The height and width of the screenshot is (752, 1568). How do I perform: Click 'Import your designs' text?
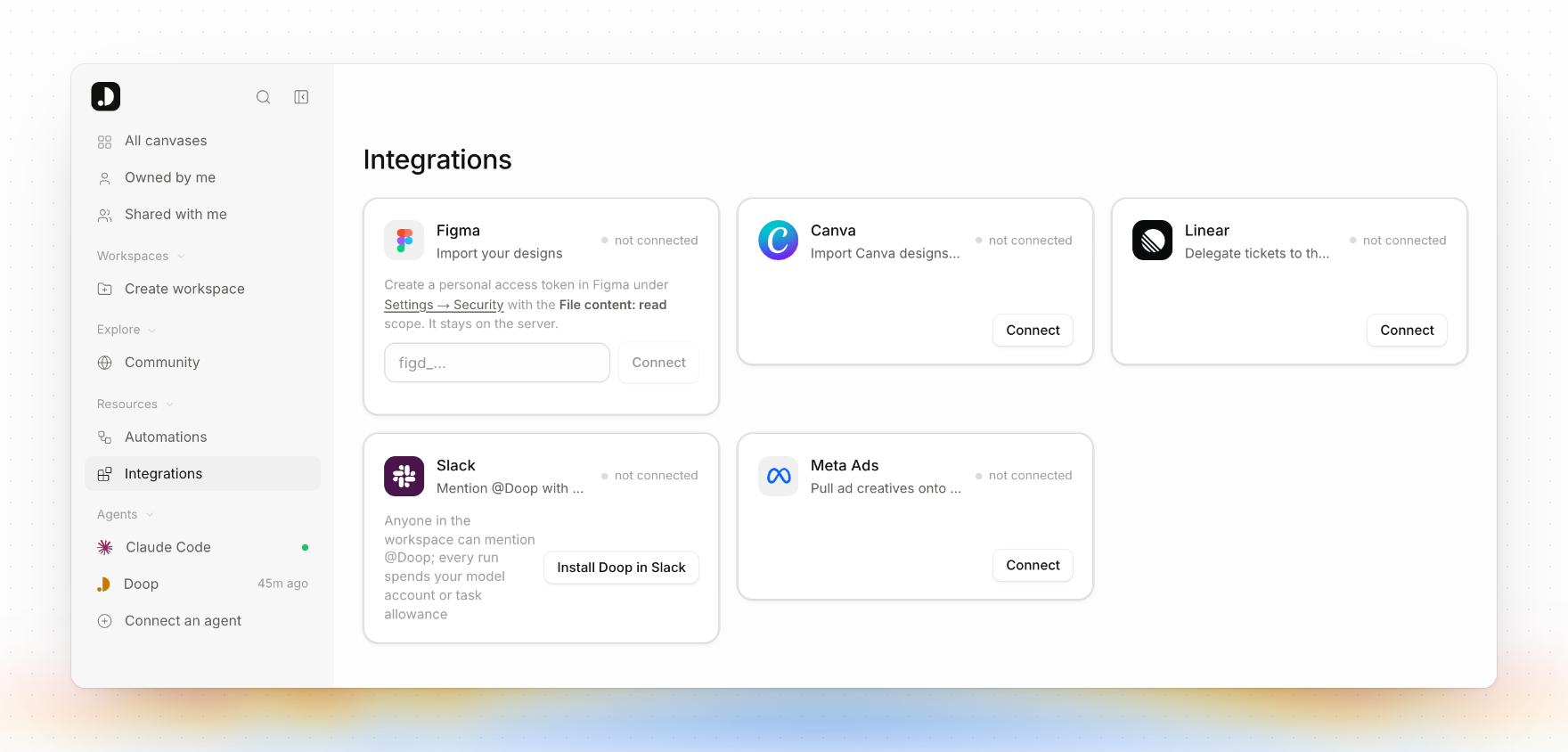(x=499, y=253)
